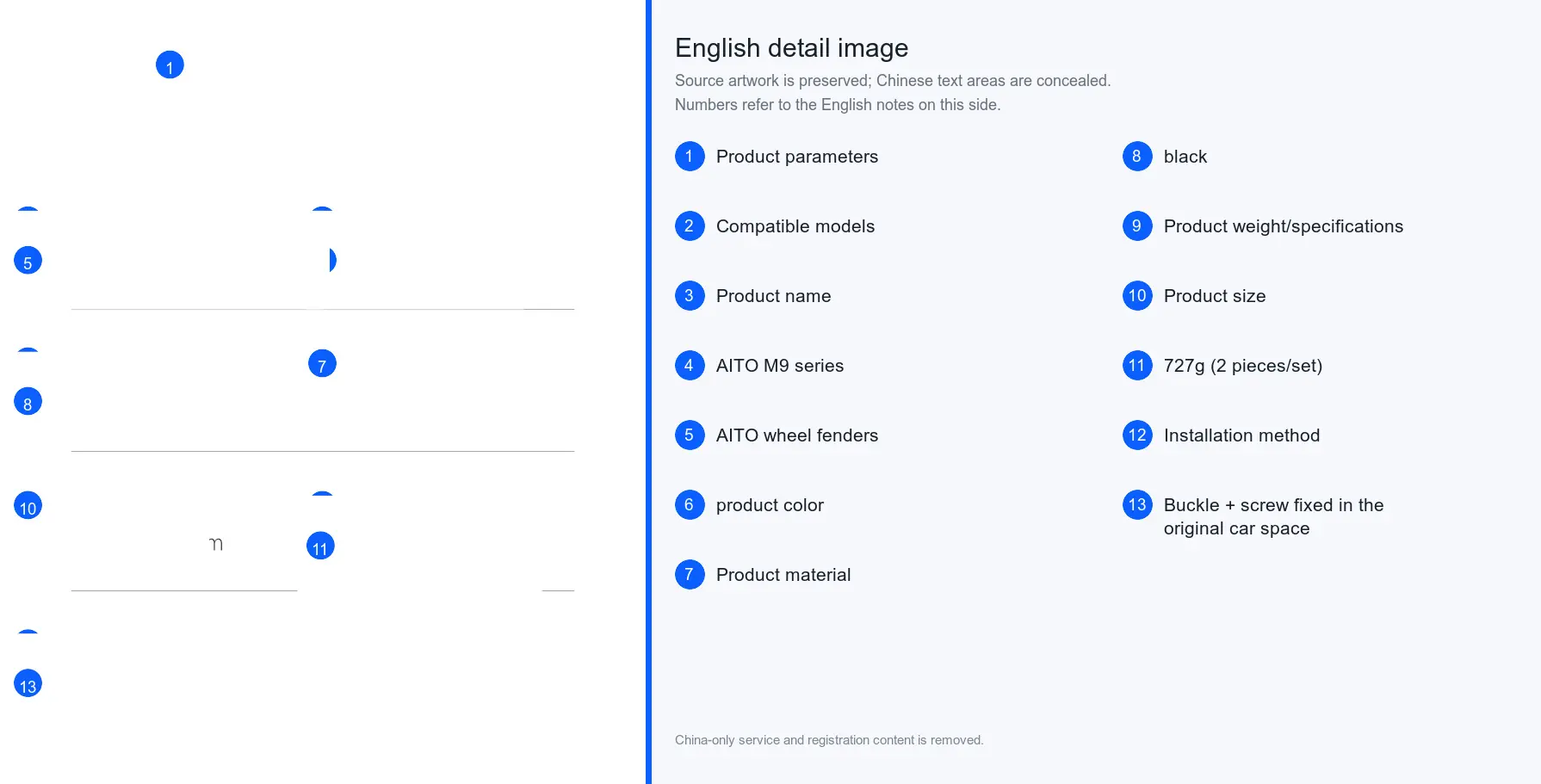Screen dimensions: 1541x784
Task: Click the 'English detail image' heading
Action: coord(791,48)
